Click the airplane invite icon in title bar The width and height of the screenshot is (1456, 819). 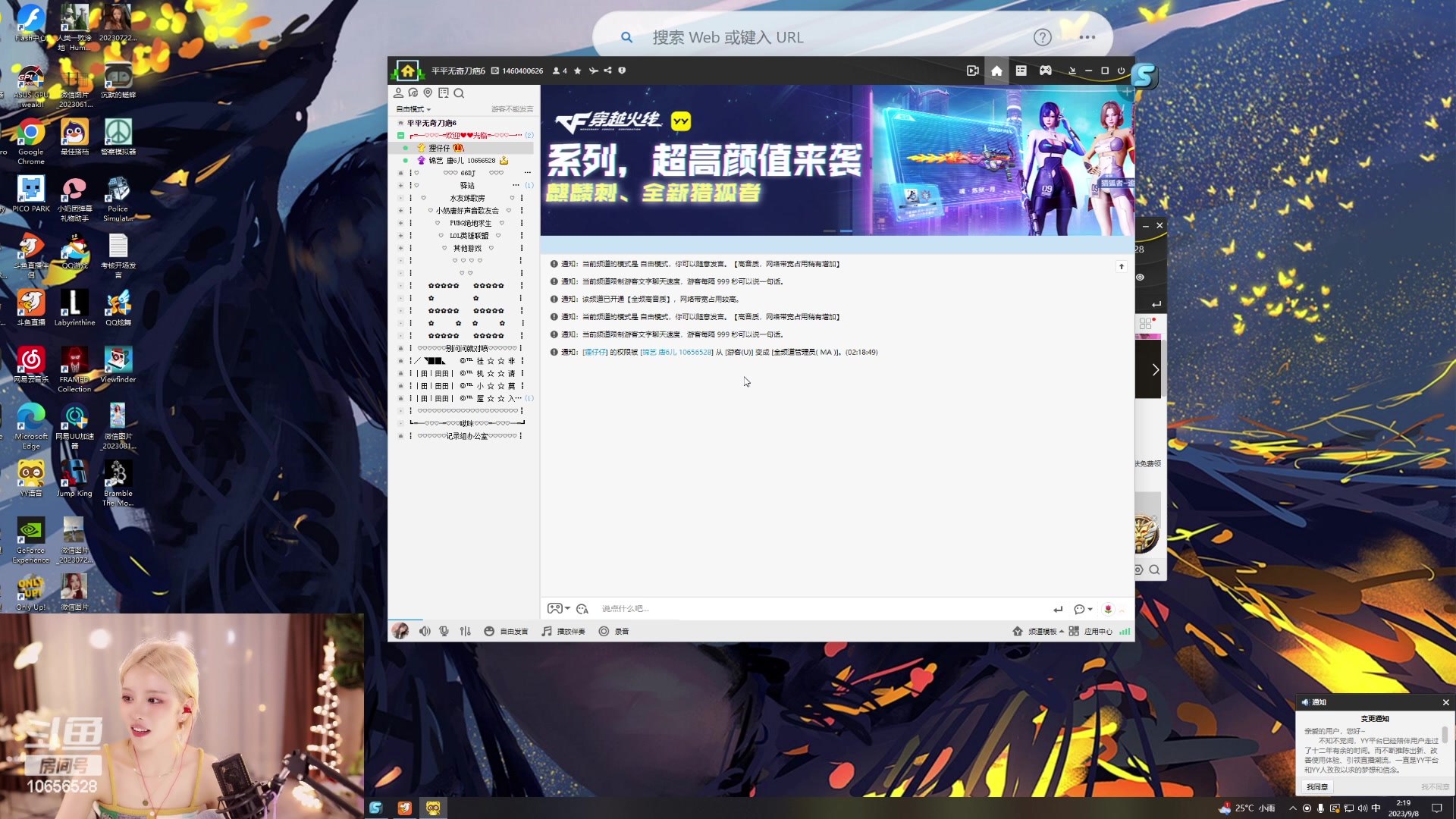pos(593,71)
